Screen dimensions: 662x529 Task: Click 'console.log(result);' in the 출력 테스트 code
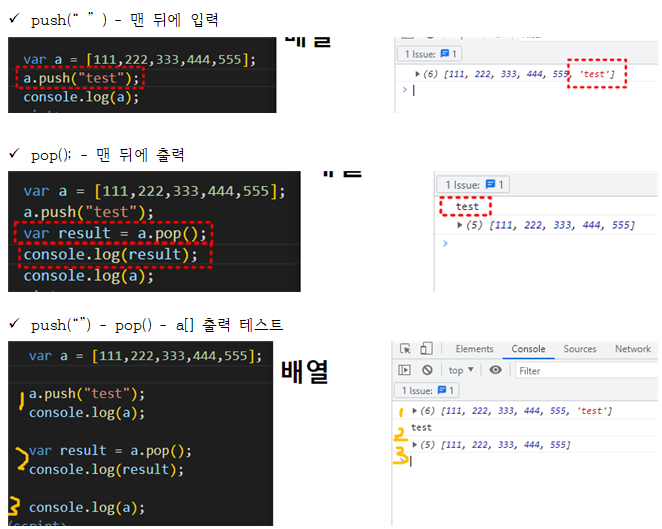(106, 469)
